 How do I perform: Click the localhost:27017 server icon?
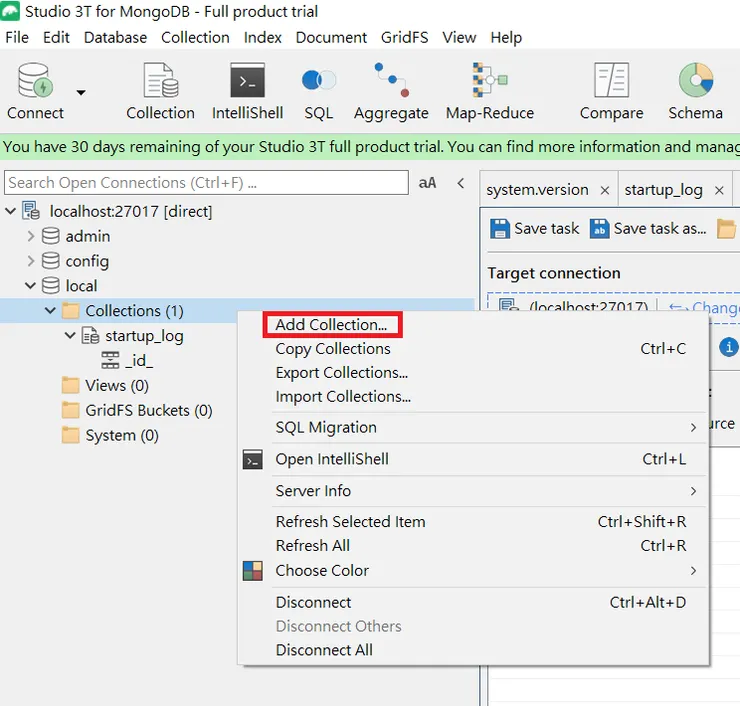pyautogui.click(x=31, y=211)
